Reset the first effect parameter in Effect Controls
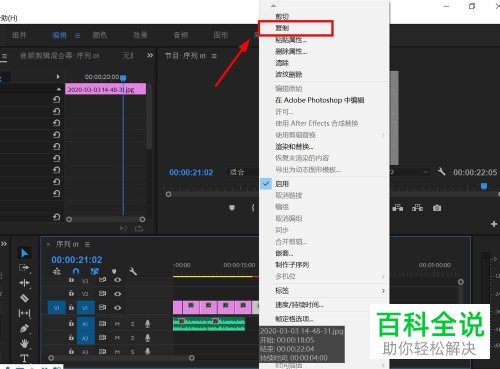 tap(57, 99)
